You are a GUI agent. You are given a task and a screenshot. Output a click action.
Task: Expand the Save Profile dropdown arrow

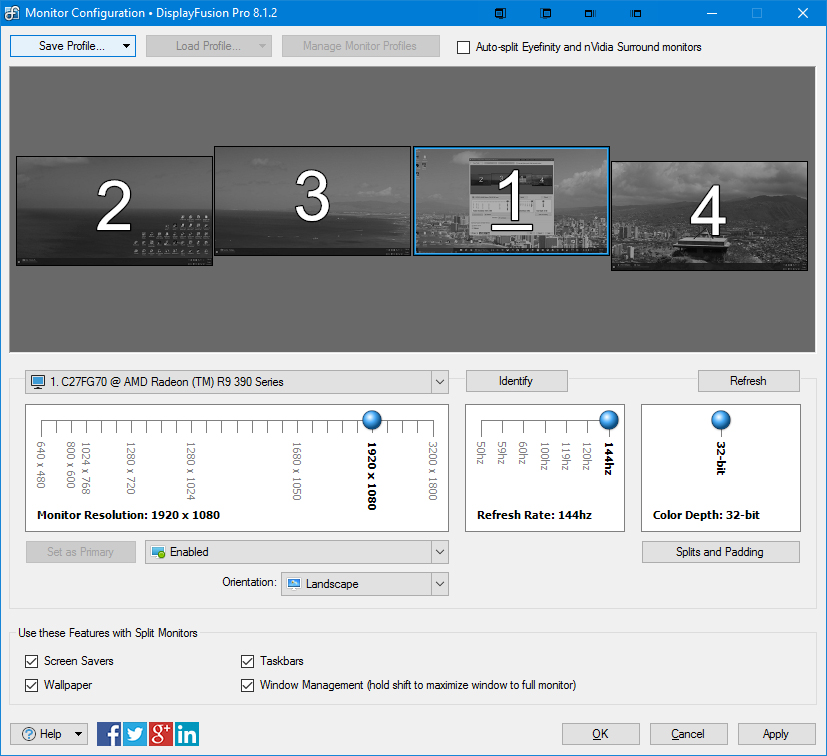126,46
